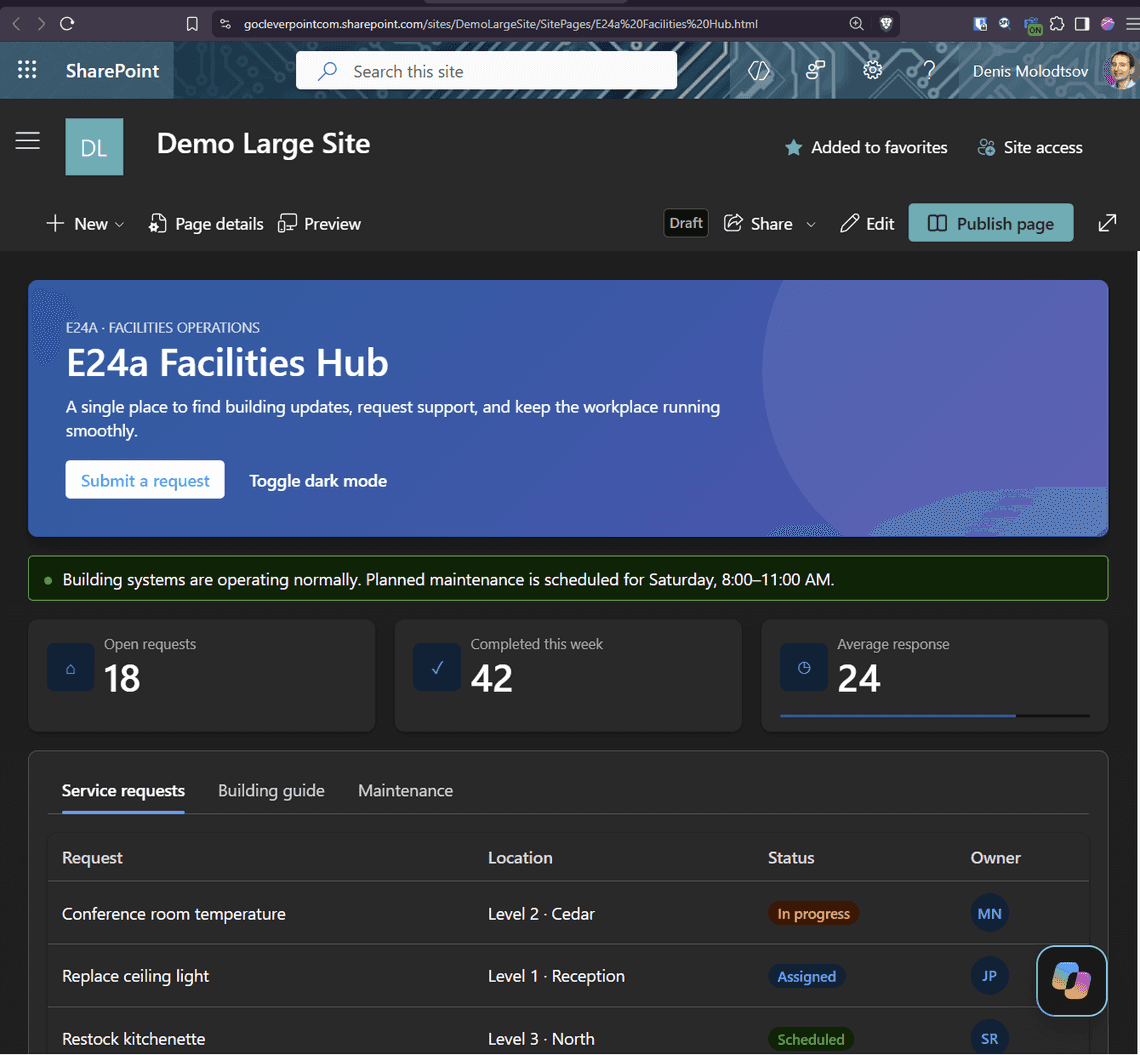
Task: Click the MN owner avatar
Action: click(989, 914)
